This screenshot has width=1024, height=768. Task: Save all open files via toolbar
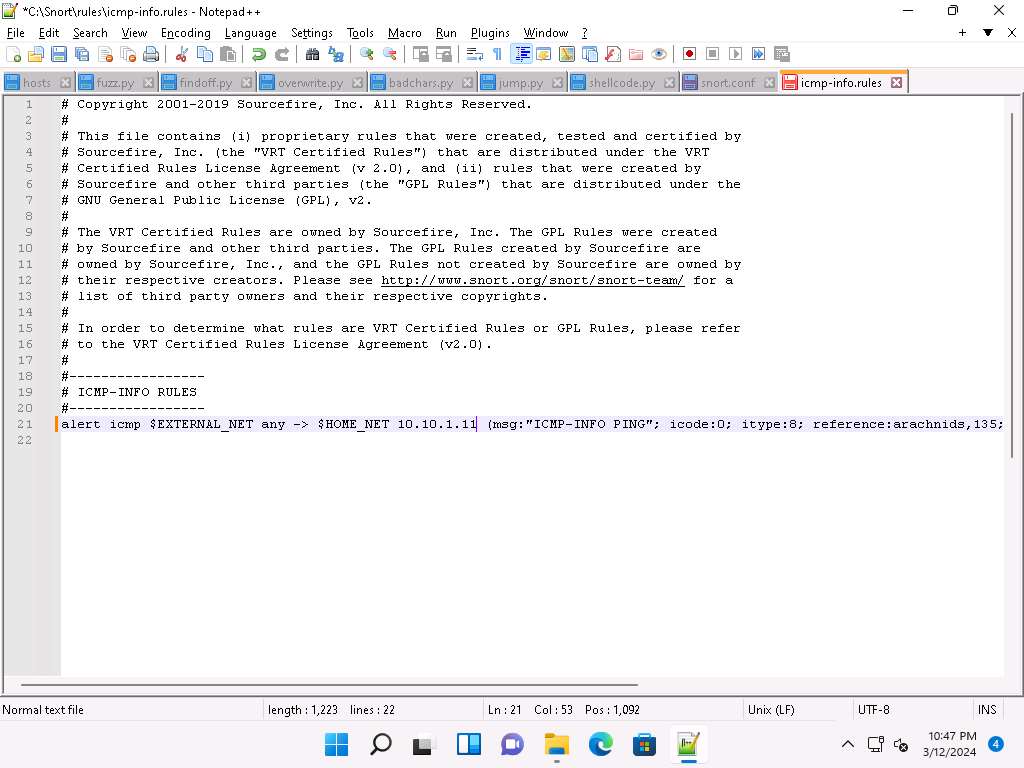pyautogui.click(x=80, y=54)
